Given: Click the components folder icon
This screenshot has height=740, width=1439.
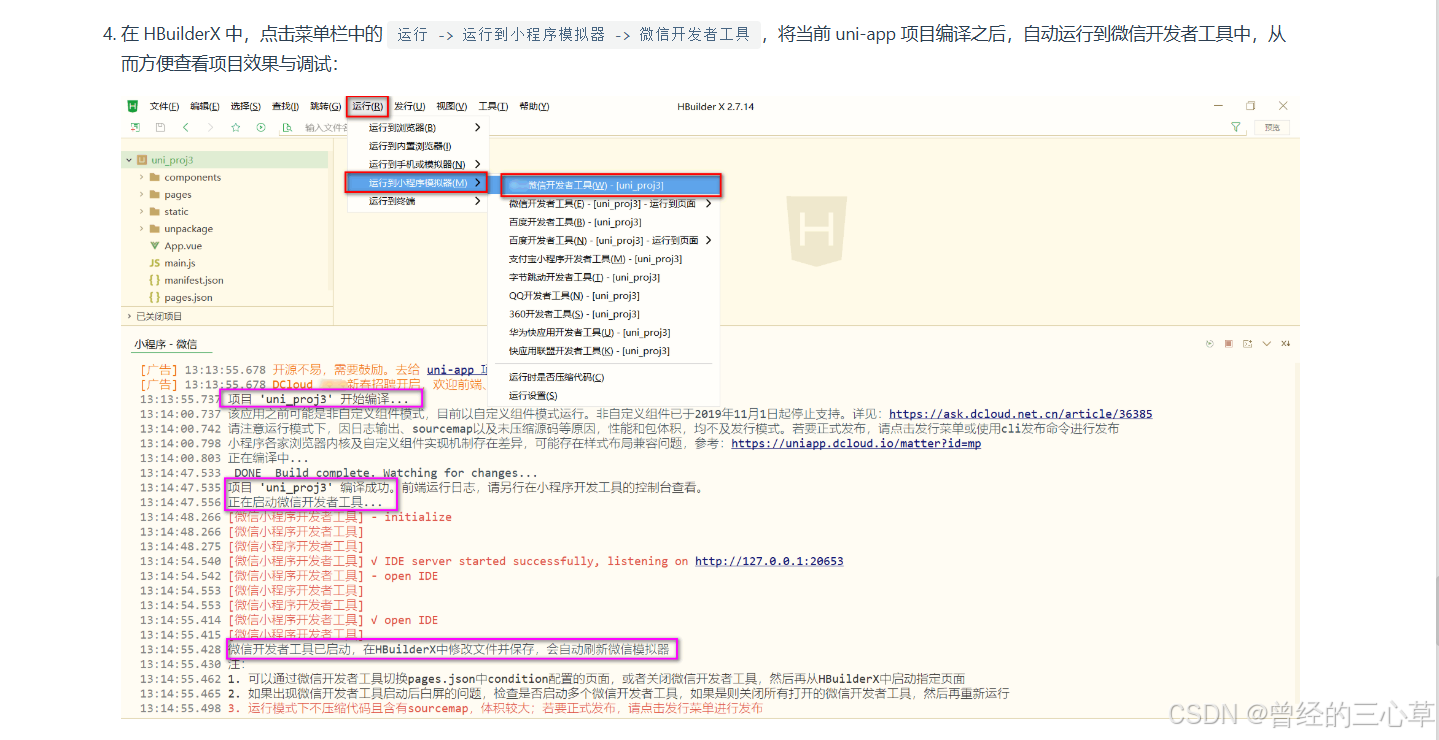Looking at the screenshot, I should pos(155,177).
